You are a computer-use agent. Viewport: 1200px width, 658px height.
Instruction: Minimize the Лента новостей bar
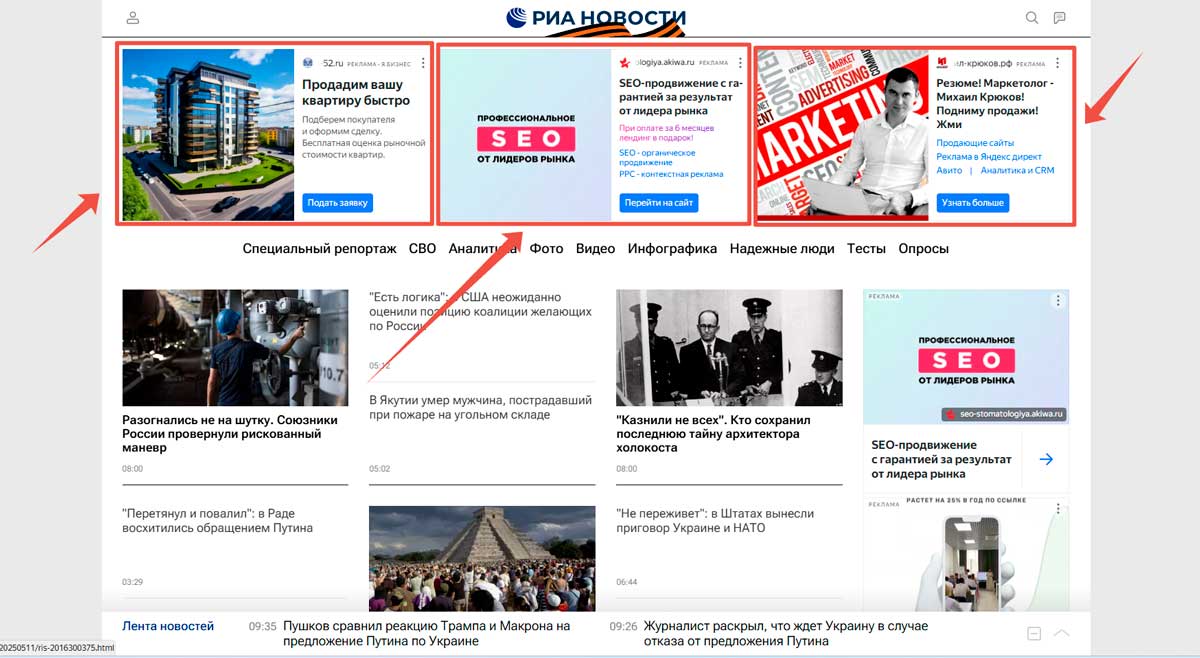coord(1034,633)
